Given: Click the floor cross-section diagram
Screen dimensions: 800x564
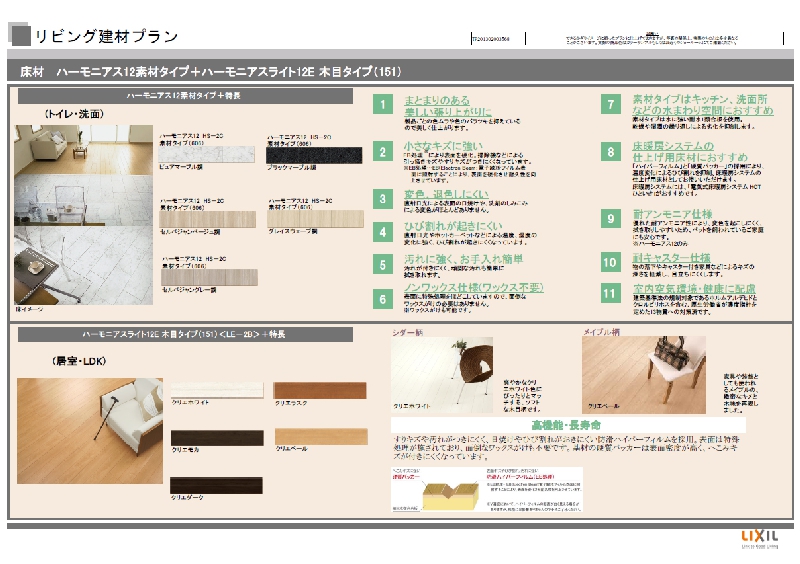Looking at the screenshot, I should point(487,489).
